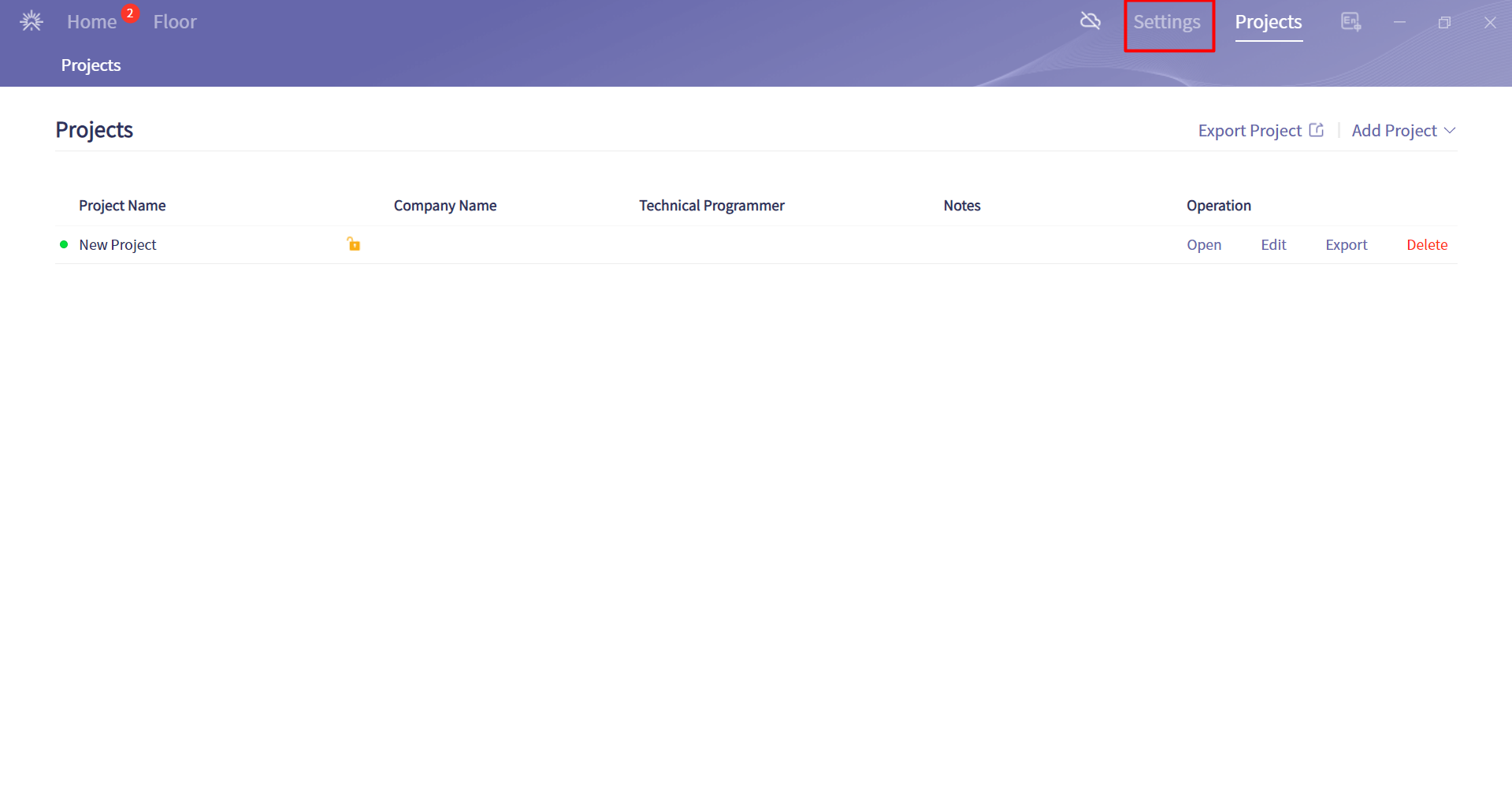Open the Settings tab
The width and height of the screenshot is (1512, 804).
click(x=1167, y=22)
